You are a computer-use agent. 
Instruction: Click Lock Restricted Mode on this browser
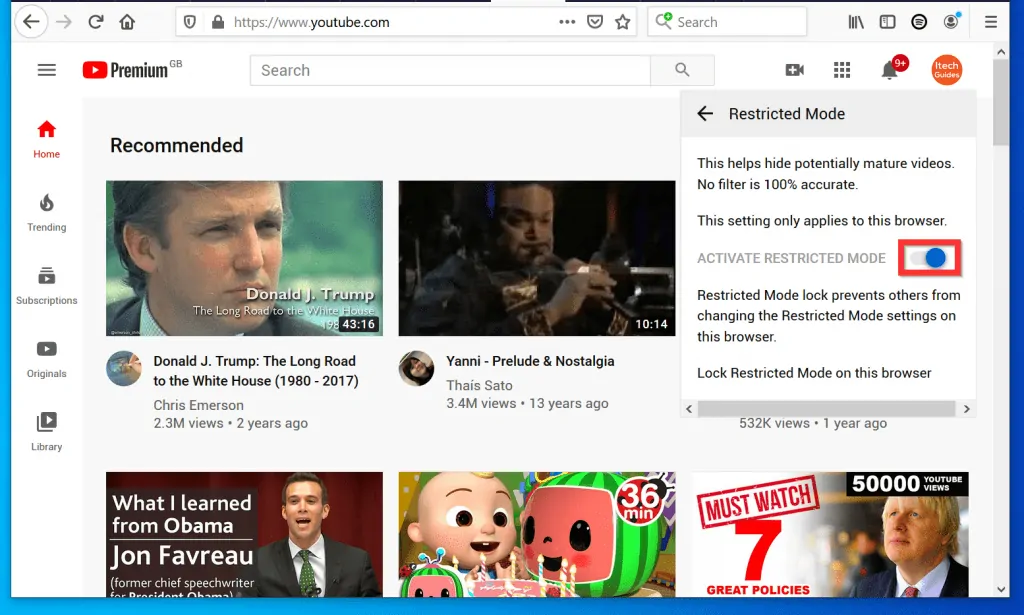point(814,373)
